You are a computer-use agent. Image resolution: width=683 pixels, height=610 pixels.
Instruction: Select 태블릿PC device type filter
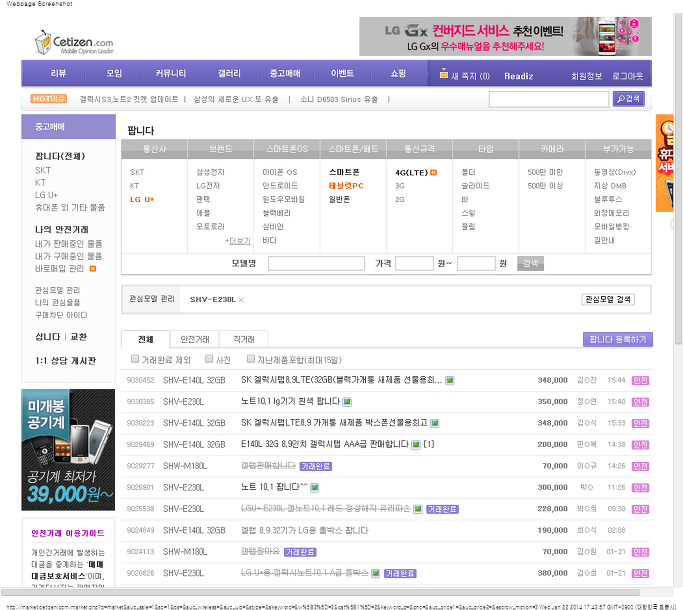tap(346, 186)
